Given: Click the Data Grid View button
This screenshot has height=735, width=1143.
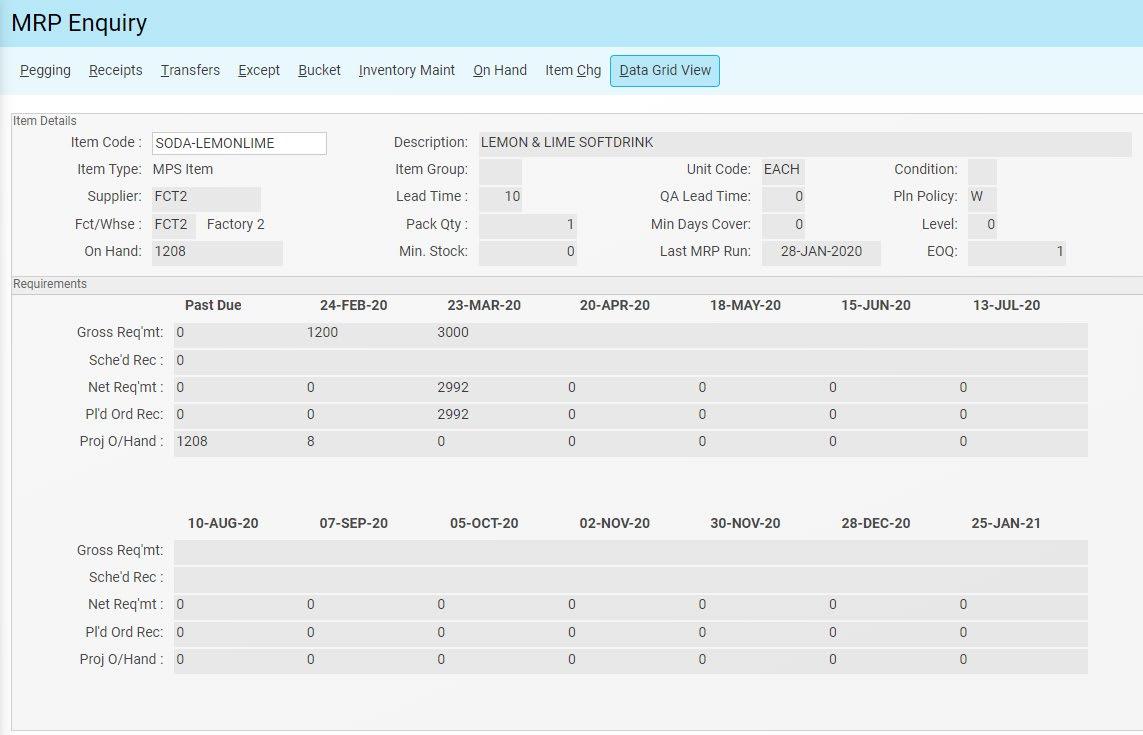Looking at the screenshot, I should pyautogui.click(x=665, y=71).
